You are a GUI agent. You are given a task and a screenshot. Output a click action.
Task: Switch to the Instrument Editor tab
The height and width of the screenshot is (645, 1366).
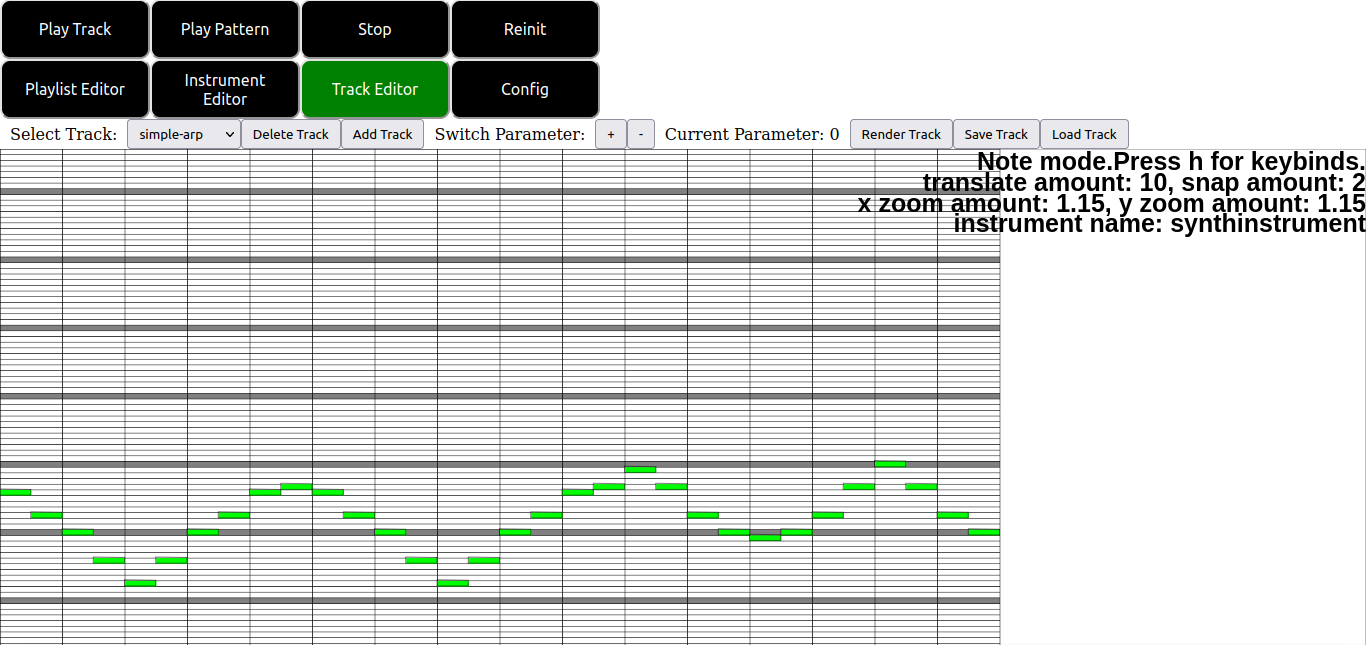pyautogui.click(x=225, y=89)
